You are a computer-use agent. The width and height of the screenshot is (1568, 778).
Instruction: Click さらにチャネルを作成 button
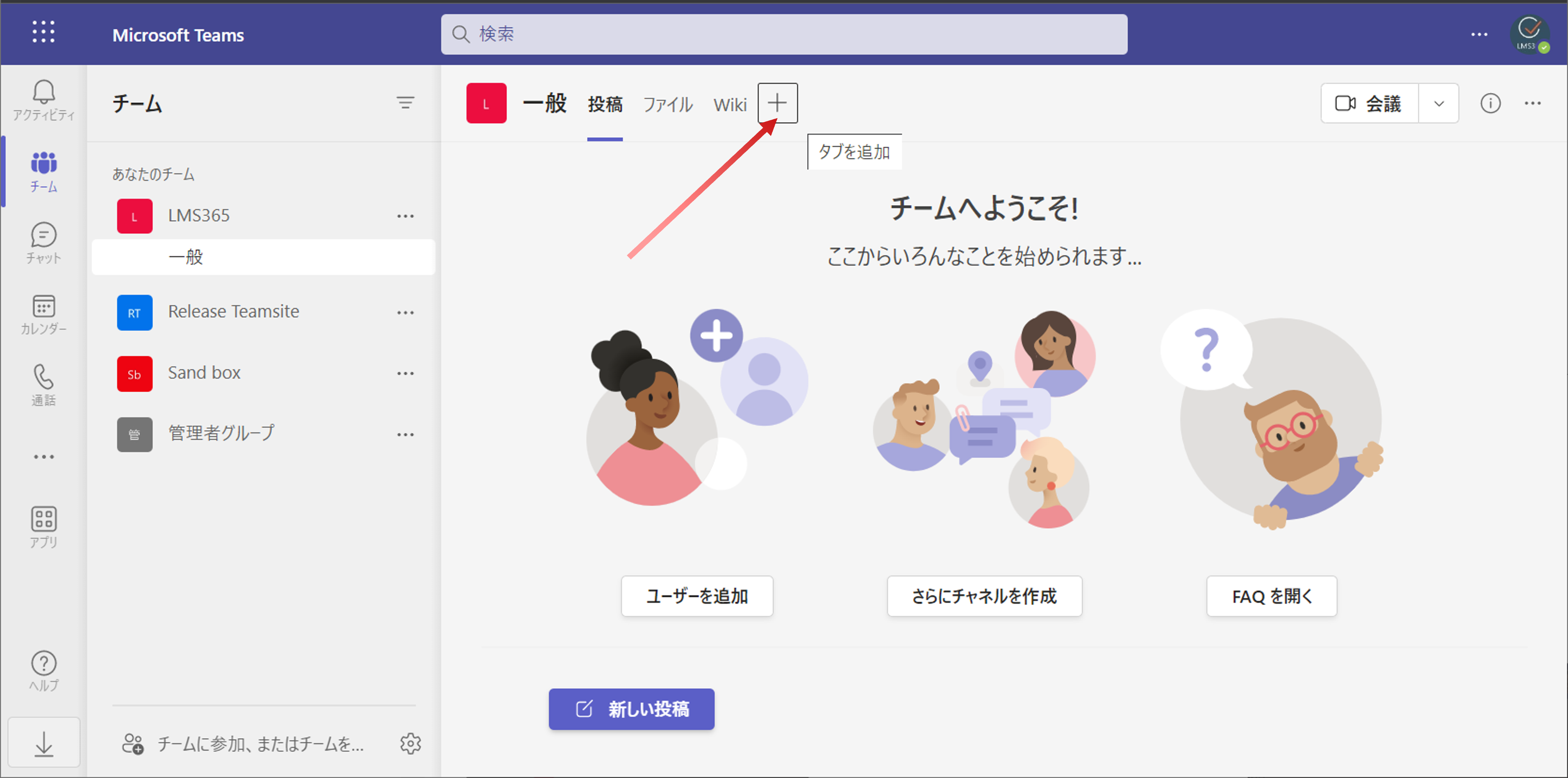tap(984, 596)
